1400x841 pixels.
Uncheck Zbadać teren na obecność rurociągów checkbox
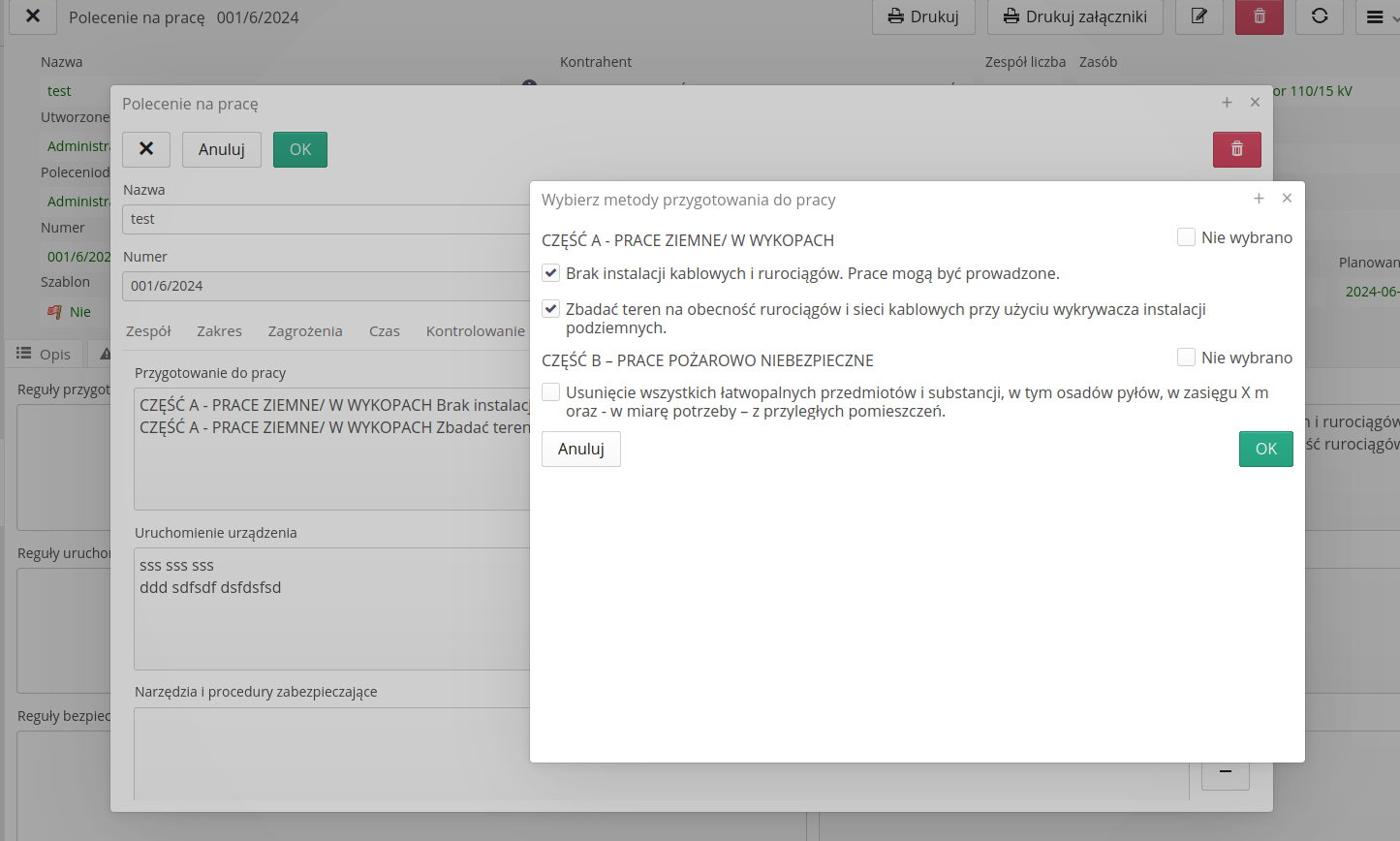[x=551, y=309]
